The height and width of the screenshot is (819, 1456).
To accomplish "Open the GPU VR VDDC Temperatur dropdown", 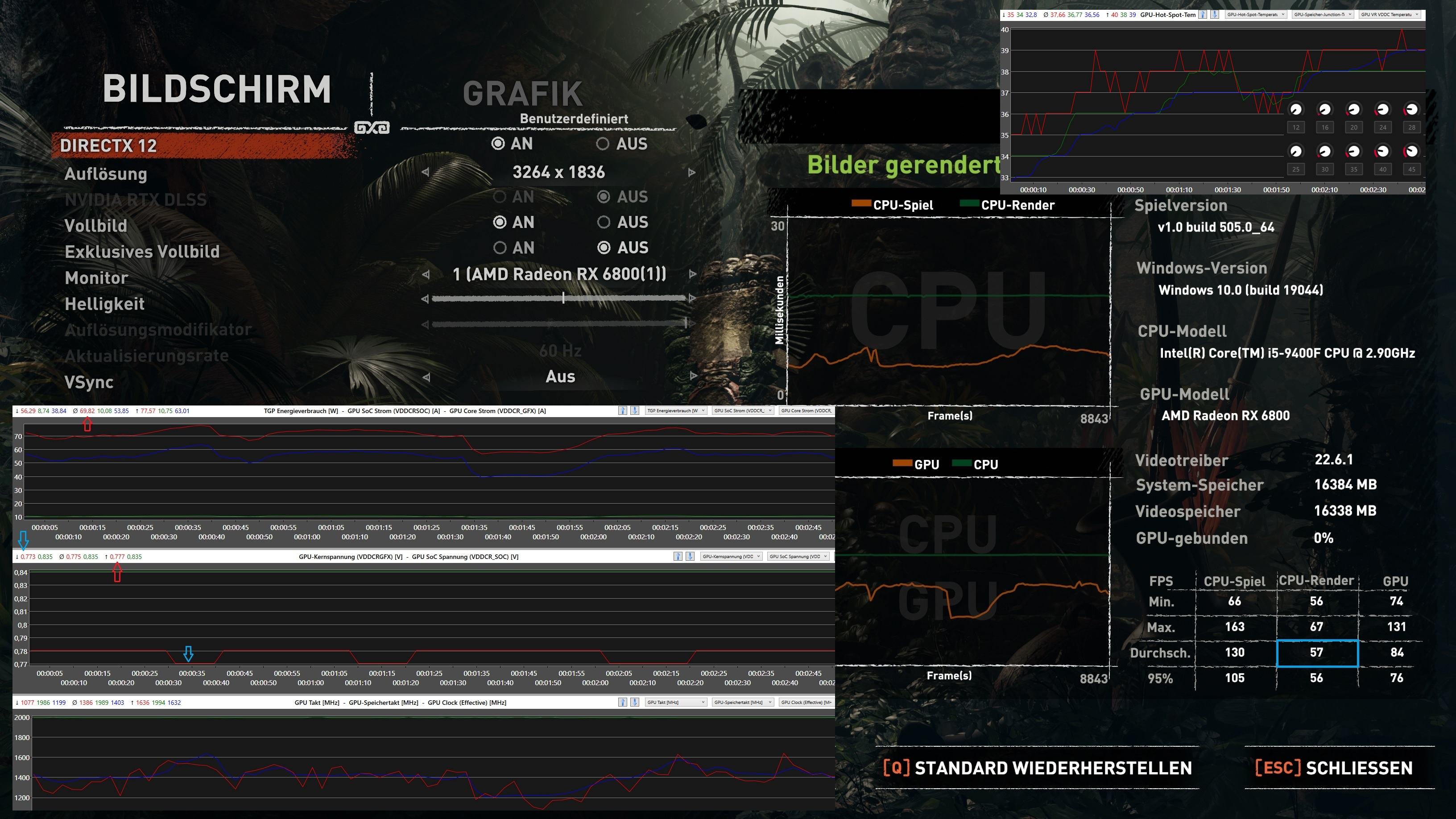I will tap(1390, 15).
